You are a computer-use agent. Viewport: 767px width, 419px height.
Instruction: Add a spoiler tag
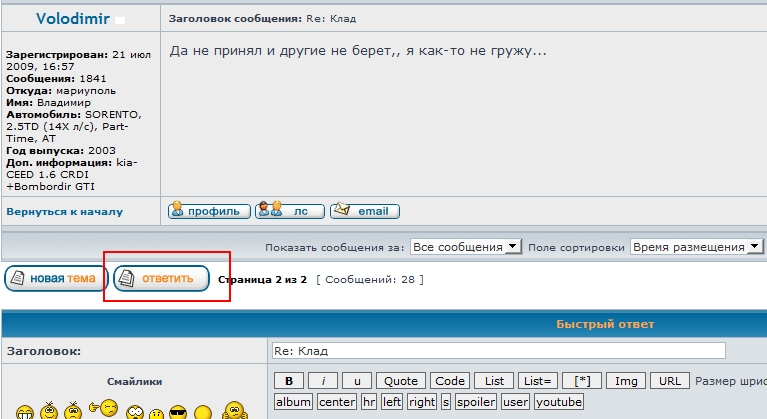pyautogui.click(x=476, y=402)
